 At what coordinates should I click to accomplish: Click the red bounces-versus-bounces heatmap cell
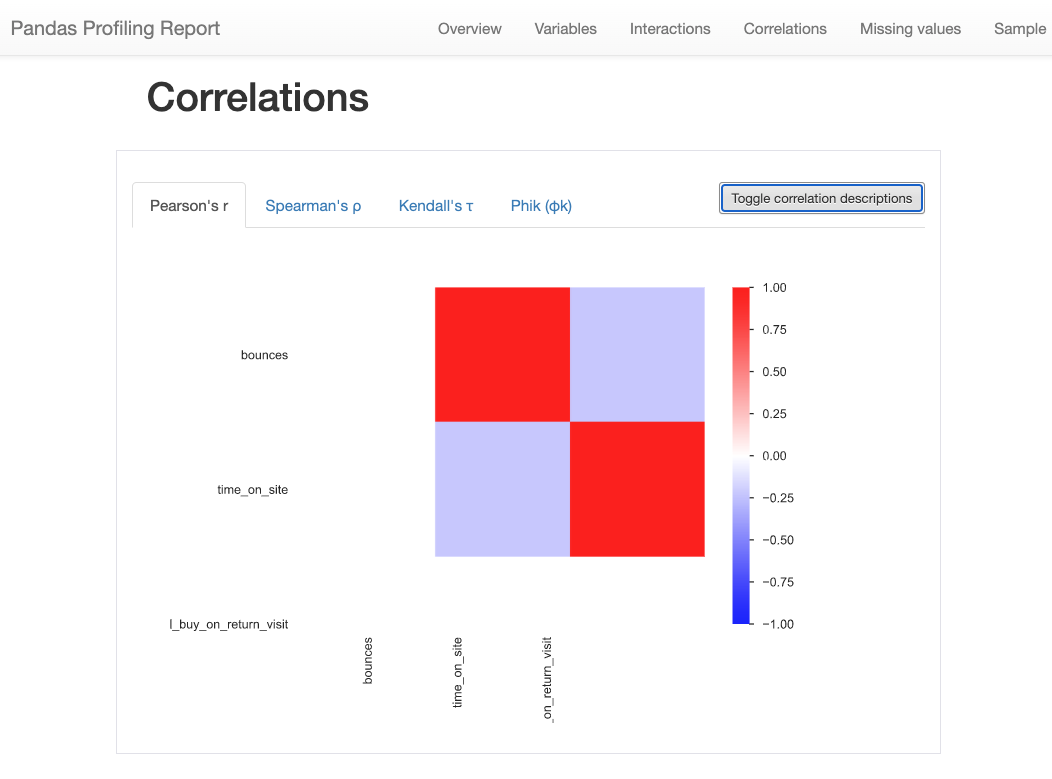click(502, 354)
